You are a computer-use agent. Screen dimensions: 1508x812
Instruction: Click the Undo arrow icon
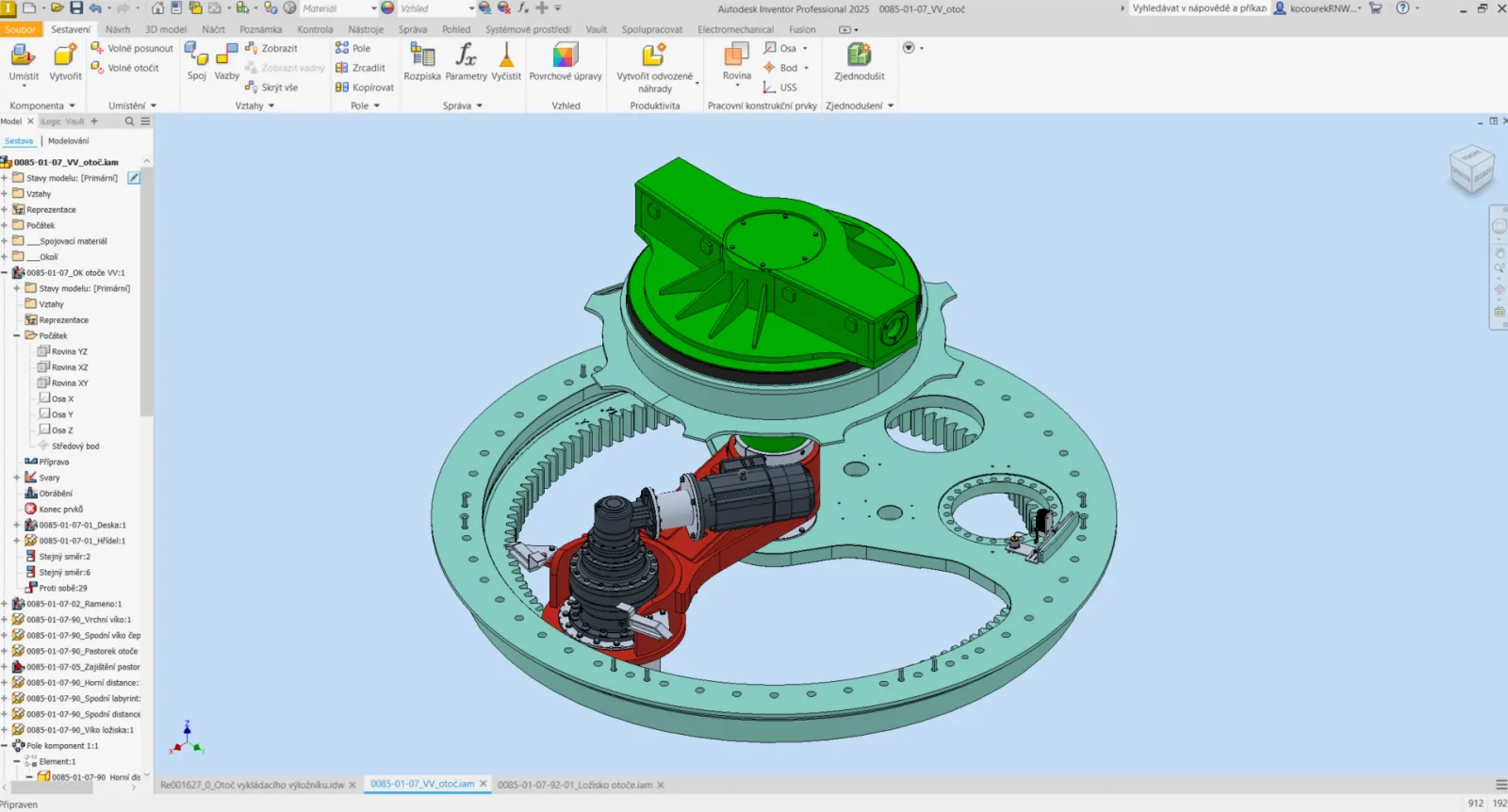[95, 8]
